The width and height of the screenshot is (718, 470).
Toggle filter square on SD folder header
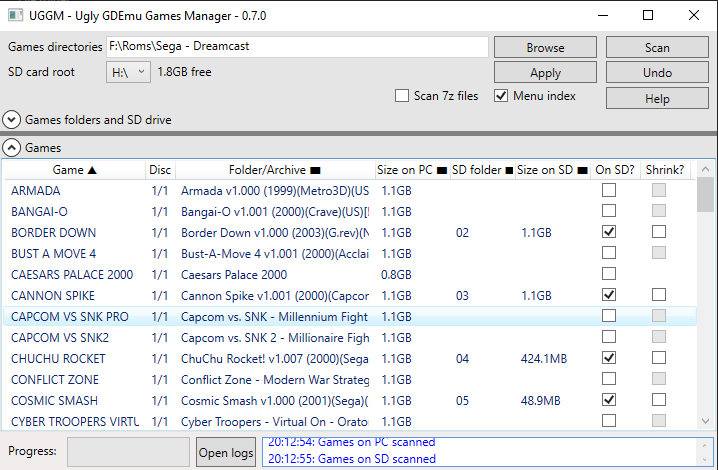point(509,170)
